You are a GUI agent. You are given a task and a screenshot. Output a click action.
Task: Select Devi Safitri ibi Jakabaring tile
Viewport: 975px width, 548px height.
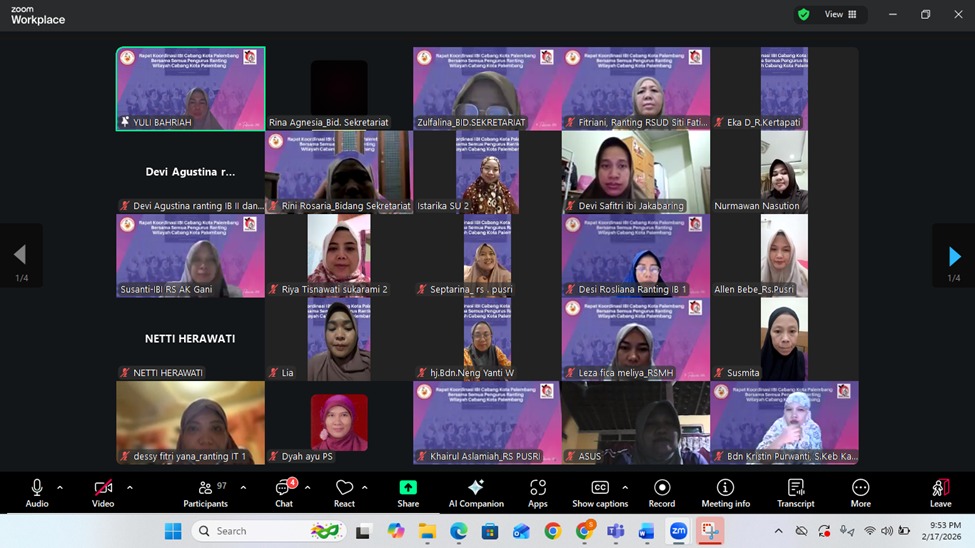click(x=635, y=172)
